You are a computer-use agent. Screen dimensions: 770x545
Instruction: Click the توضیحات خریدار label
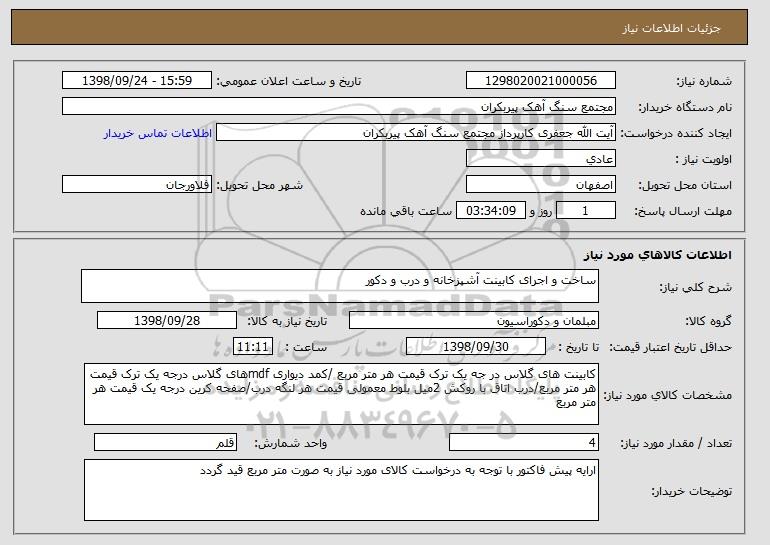691,491
